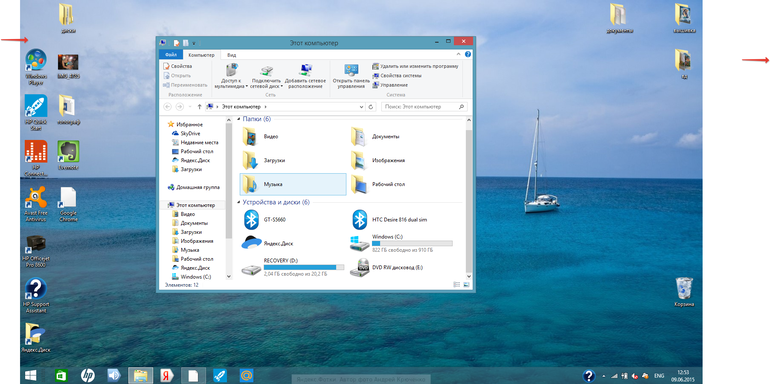Switch to the Файл tab
This screenshot has width=770, height=384.
click(x=171, y=55)
